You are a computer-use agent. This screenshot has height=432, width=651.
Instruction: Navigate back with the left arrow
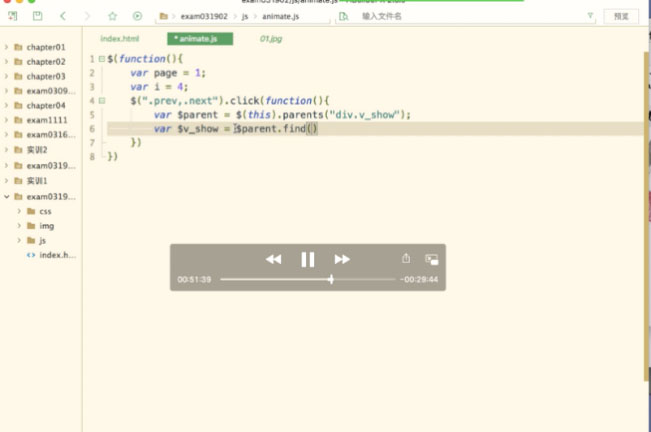coord(63,17)
